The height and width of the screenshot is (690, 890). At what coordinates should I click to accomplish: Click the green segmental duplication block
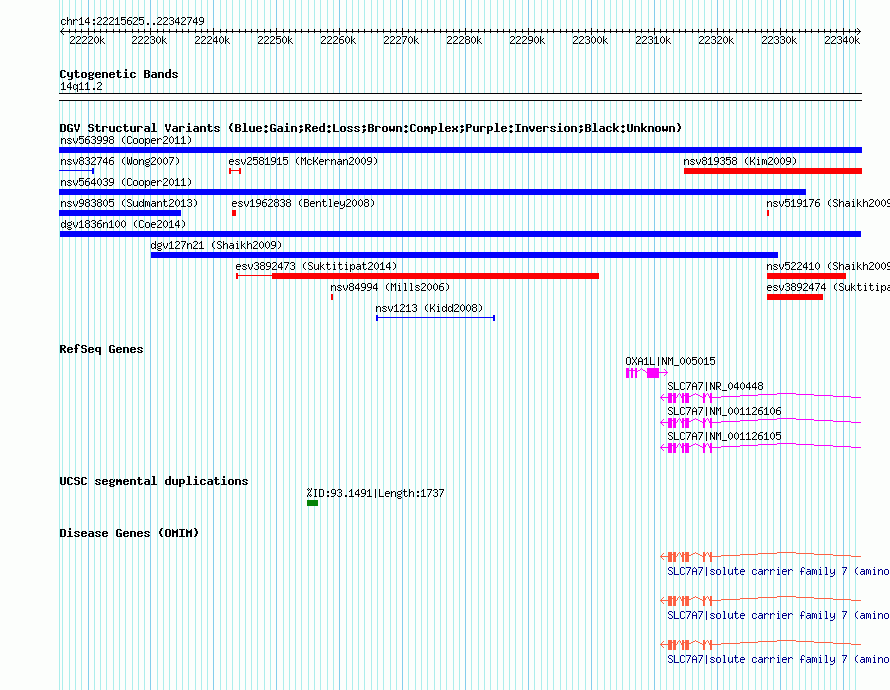coord(312,503)
